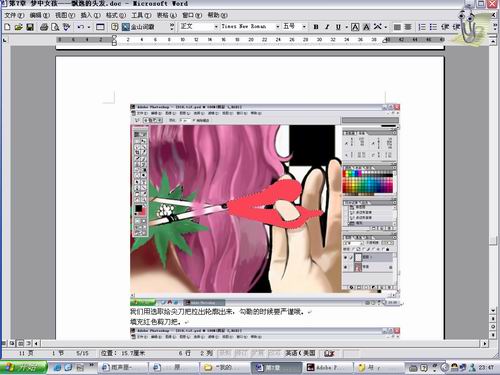Screen dimensions: 500x375
Task: Open the 五号 font size dropdown
Action: coord(304,27)
